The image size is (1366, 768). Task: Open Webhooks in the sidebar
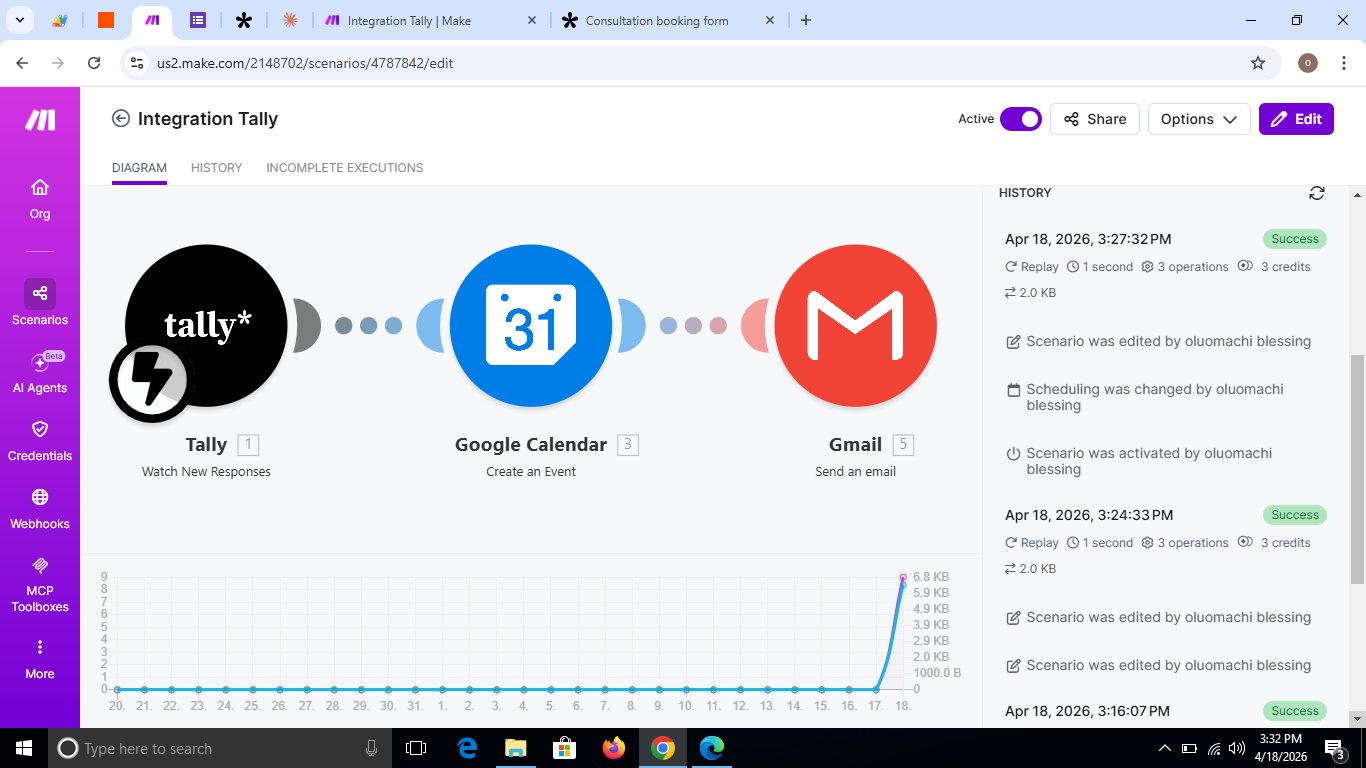point(40,507)
